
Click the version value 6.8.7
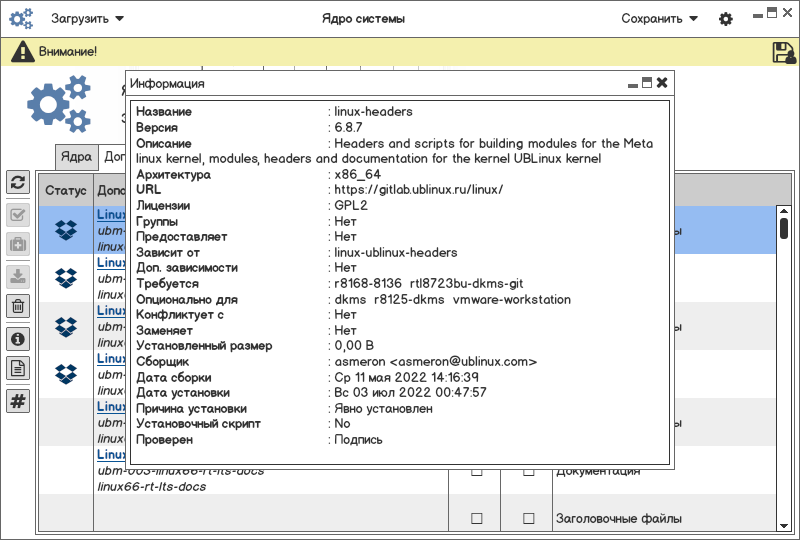348,127
